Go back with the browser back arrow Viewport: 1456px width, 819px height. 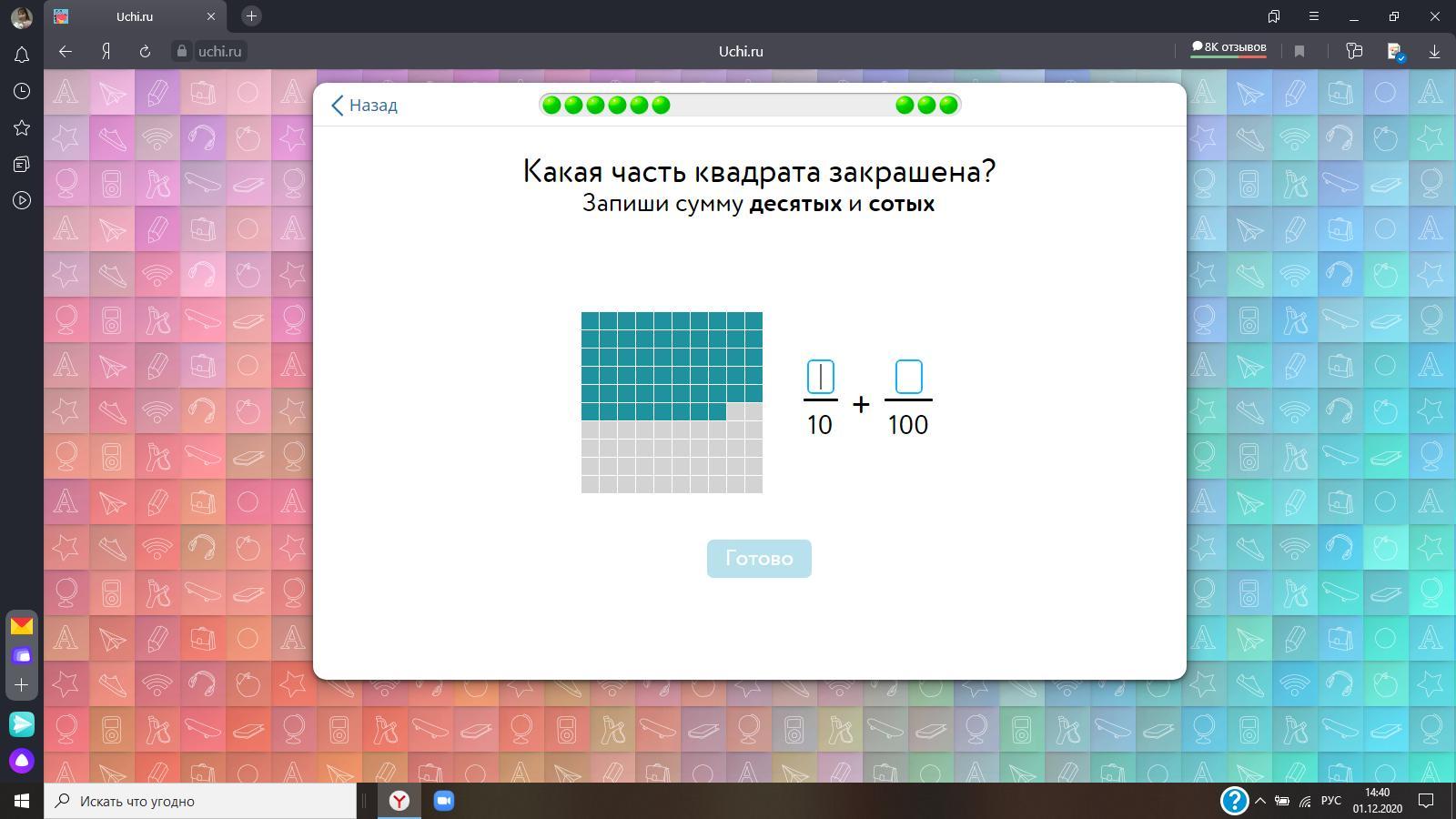coord(65,51)
